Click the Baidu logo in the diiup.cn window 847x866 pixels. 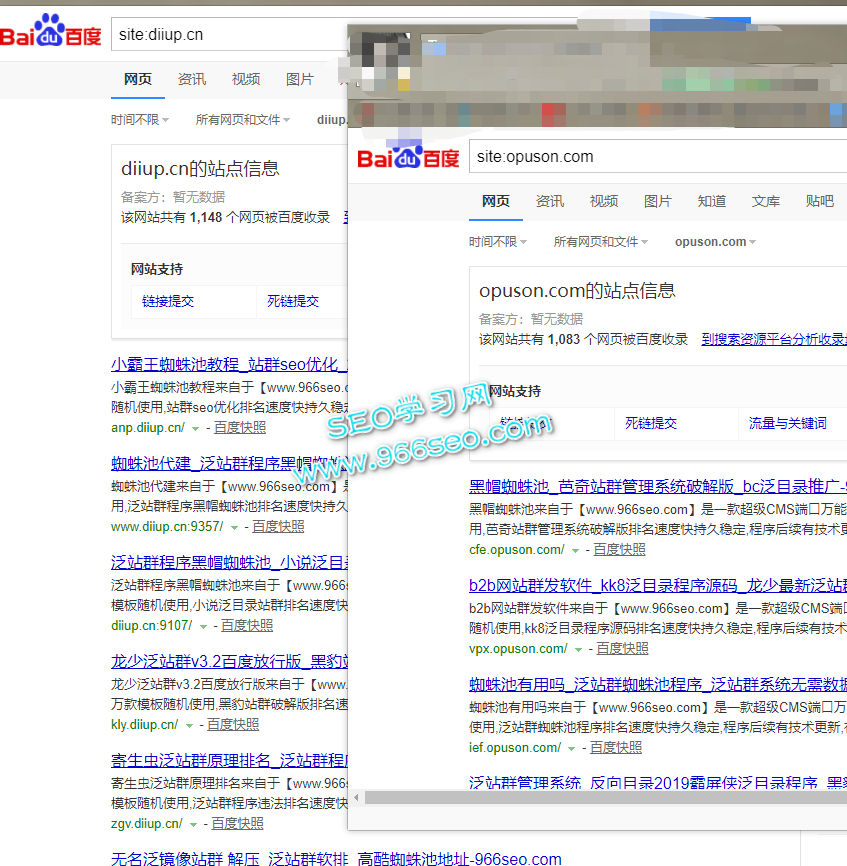coord(50,31)
